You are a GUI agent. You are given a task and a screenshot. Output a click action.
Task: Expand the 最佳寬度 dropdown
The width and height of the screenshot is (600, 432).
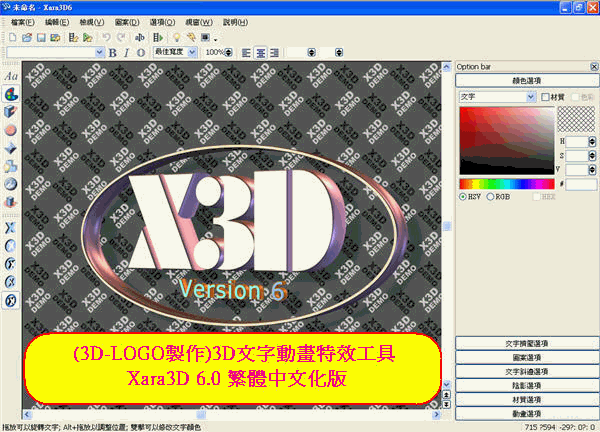193,52
